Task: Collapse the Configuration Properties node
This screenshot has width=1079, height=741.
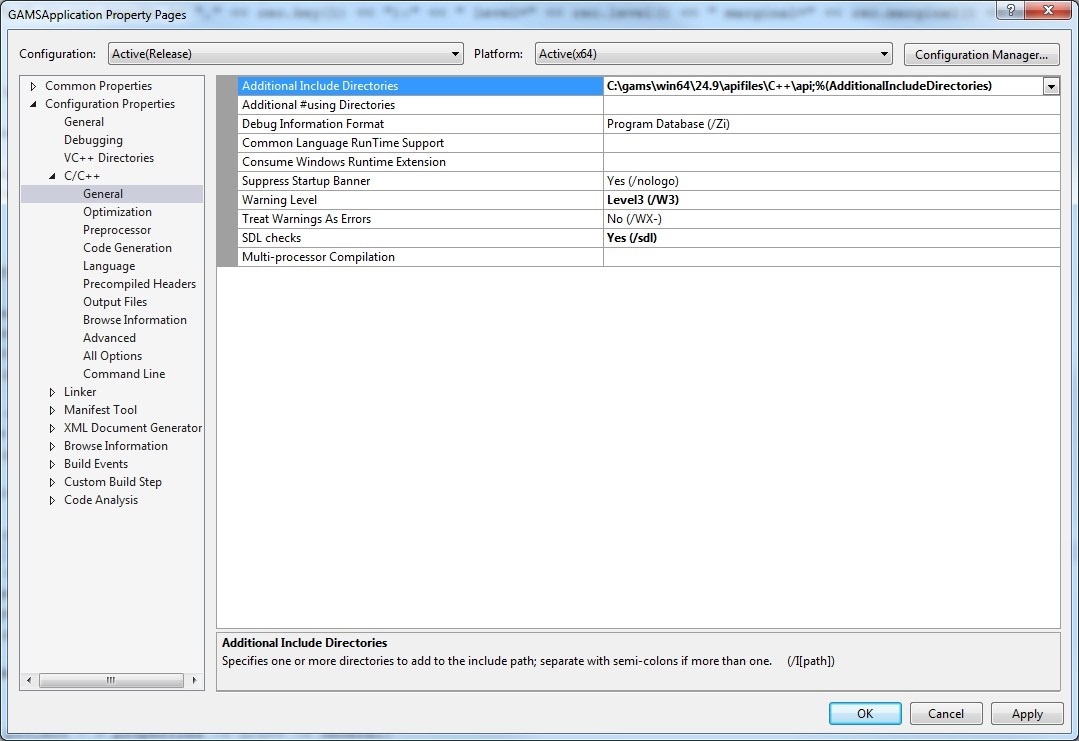Action: (x=33, y=104)
